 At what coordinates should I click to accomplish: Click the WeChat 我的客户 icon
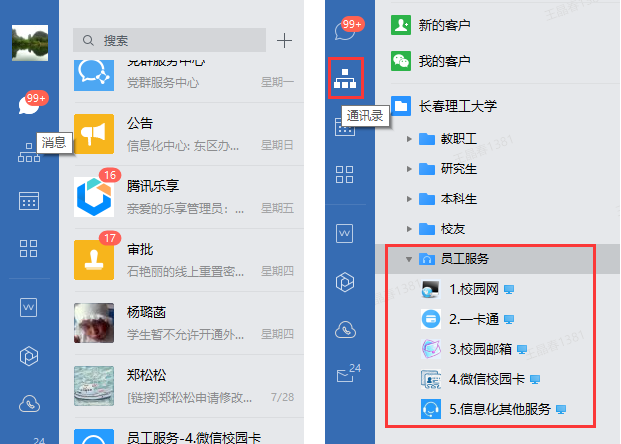[401, 61]
